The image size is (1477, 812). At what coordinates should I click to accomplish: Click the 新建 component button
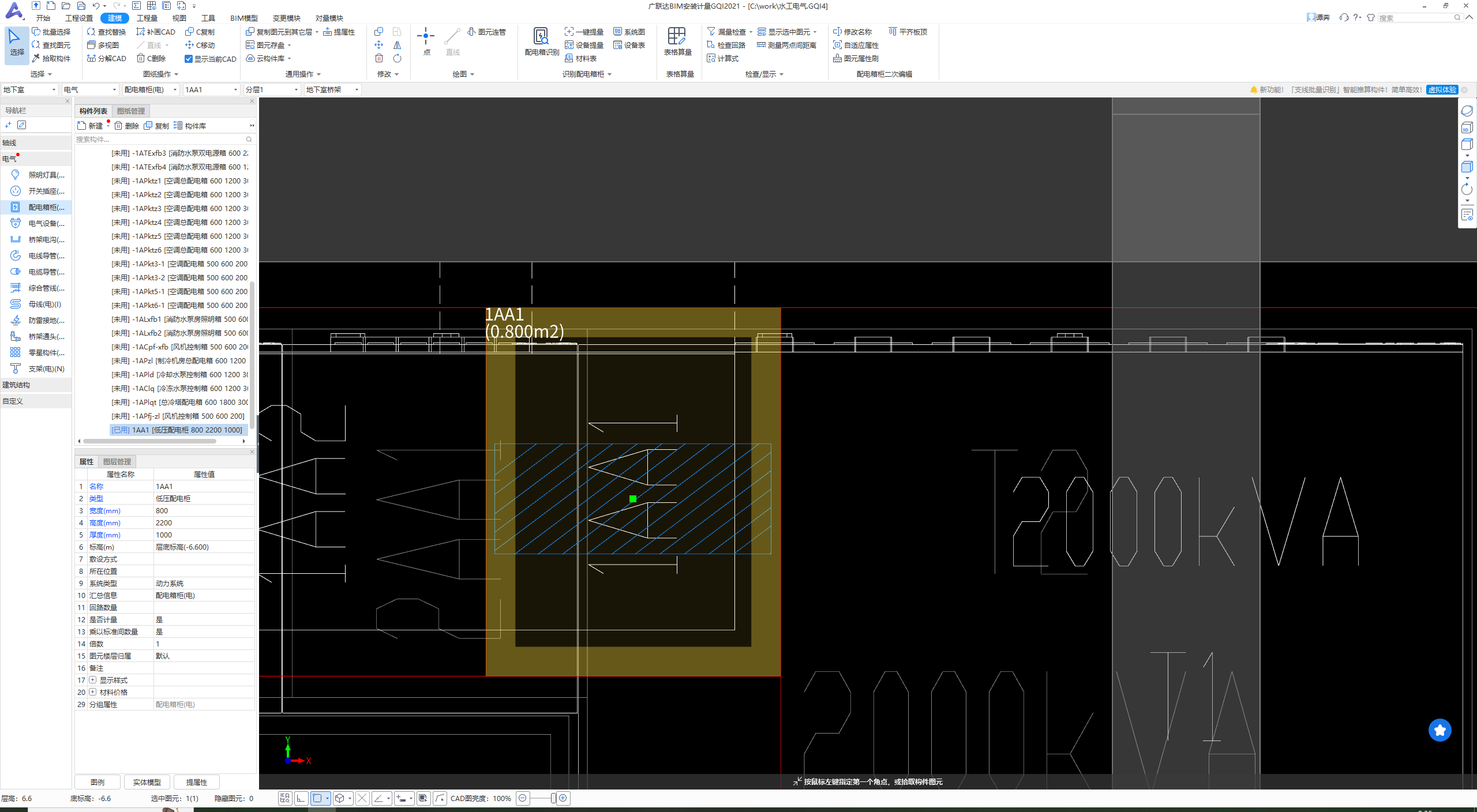(x=91, y=126)
